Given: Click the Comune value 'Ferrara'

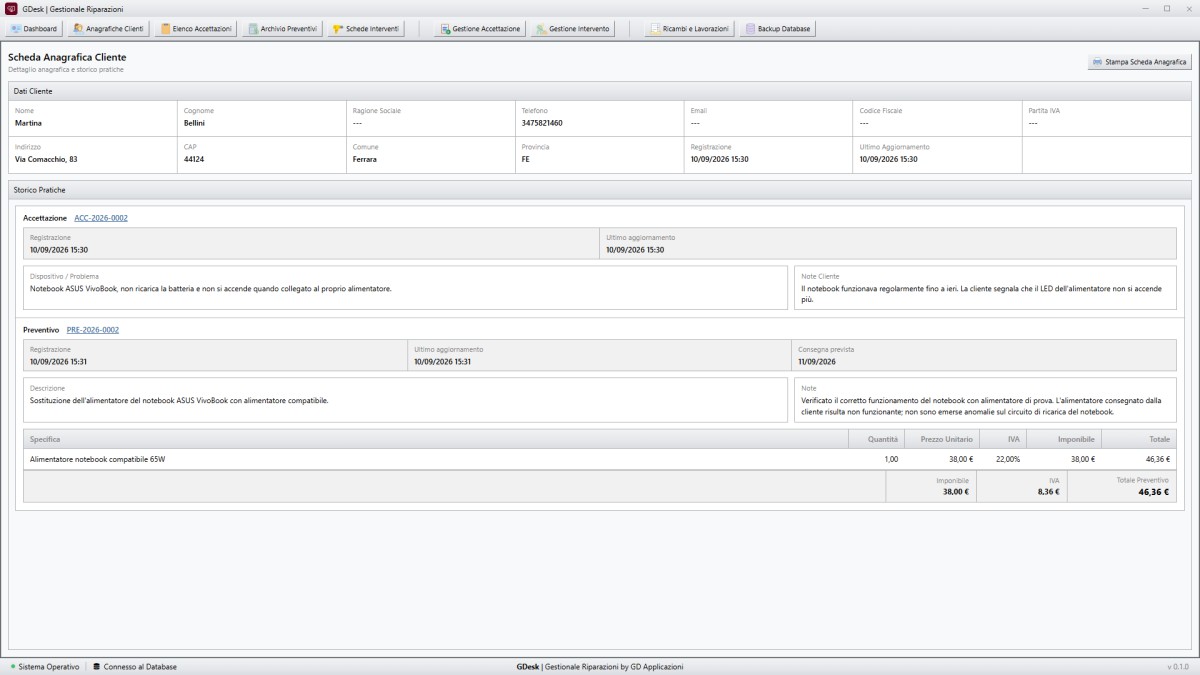Looking at the screenshot, I should 365,159.
